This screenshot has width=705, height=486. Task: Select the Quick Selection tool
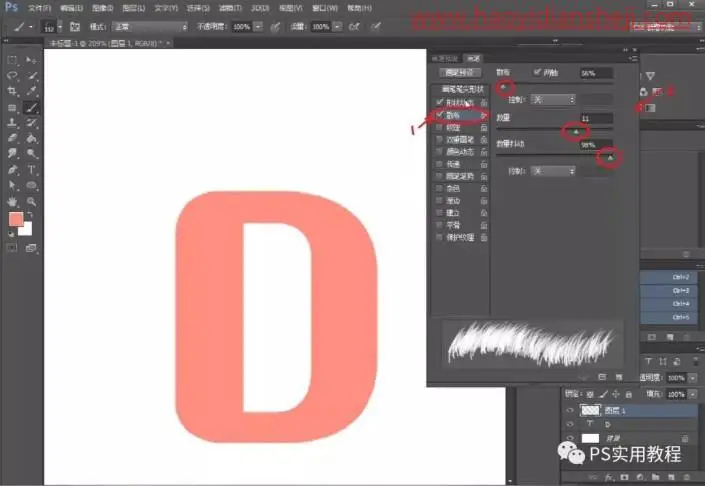click(31, 76)
